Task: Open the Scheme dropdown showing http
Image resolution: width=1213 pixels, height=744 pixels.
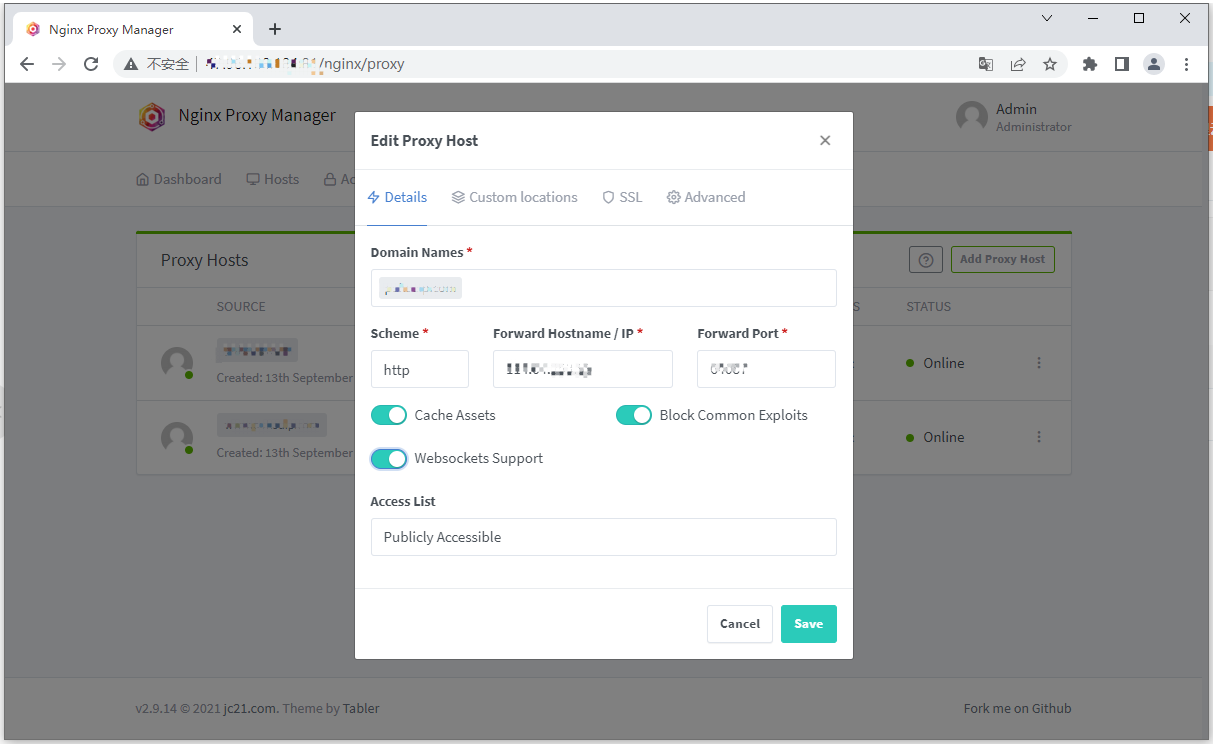Action: (419, 369)
